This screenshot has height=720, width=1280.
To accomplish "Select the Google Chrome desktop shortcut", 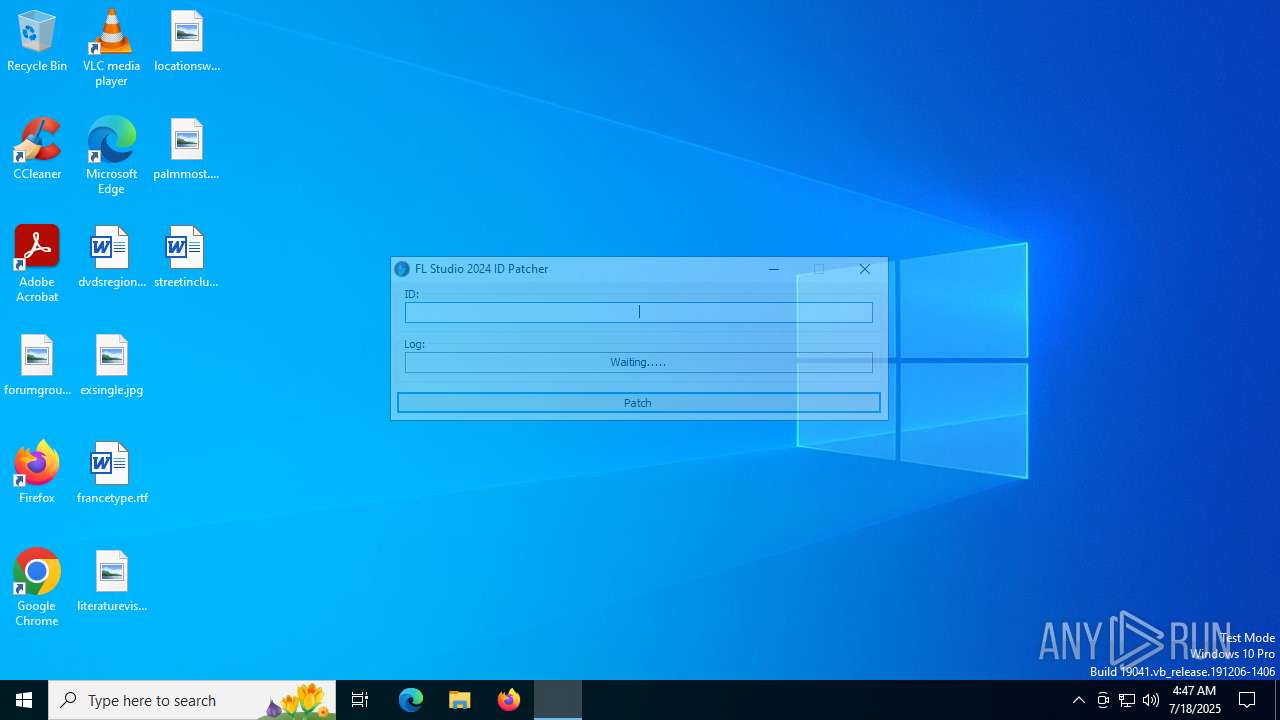I will click(x=37, y=588).
